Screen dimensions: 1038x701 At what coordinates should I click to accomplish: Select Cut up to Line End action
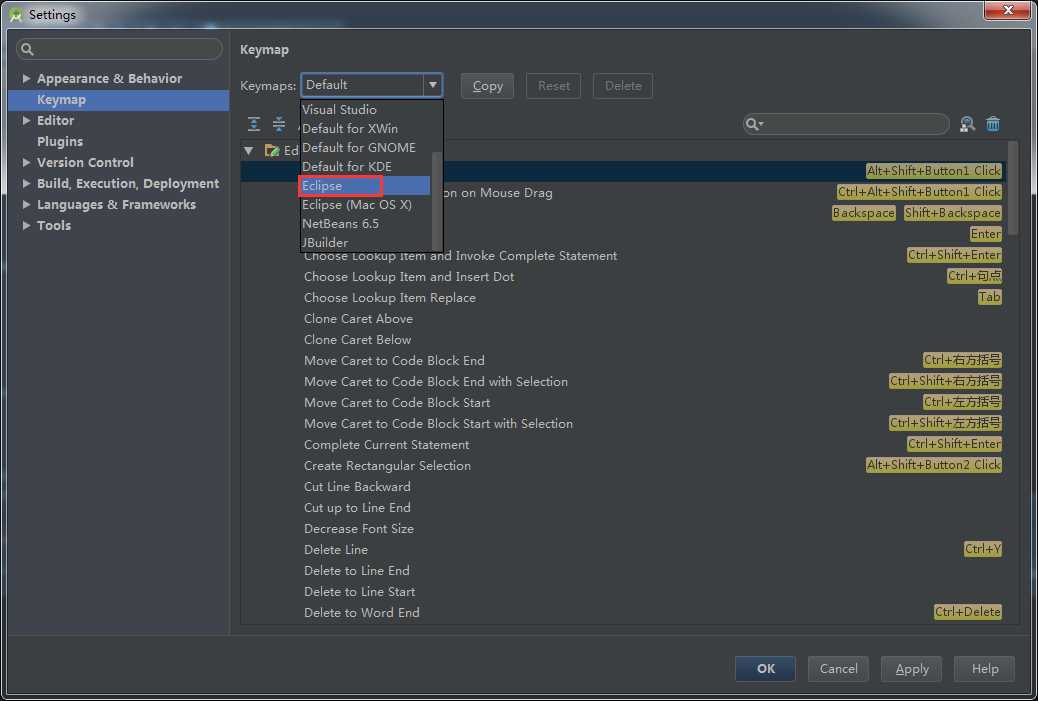tap(357, 508)
